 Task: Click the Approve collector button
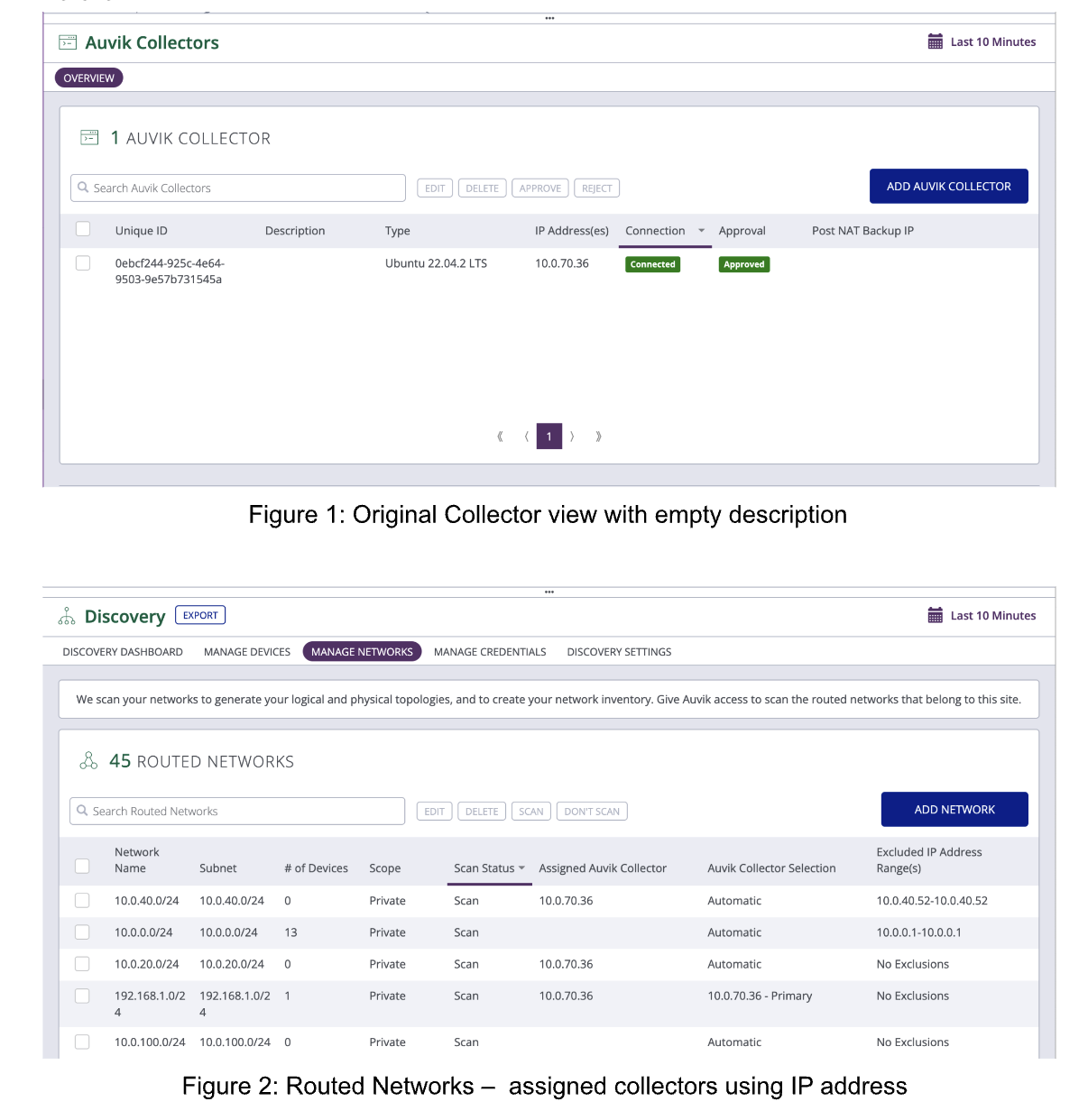[x=540, y=188]
